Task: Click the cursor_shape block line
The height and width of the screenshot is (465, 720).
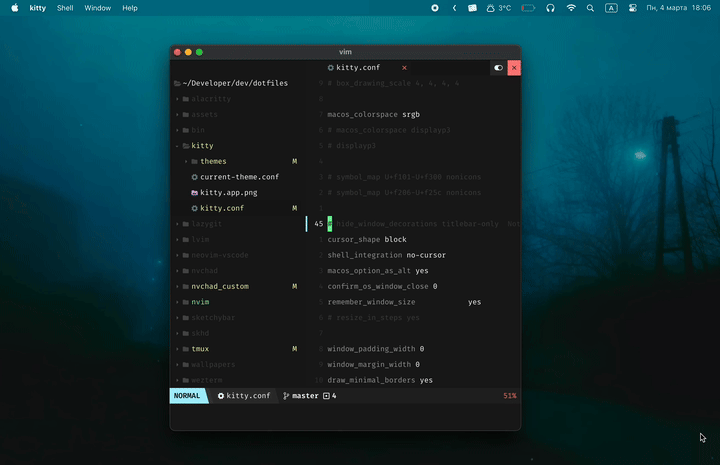Action: (x=367, y=239)
